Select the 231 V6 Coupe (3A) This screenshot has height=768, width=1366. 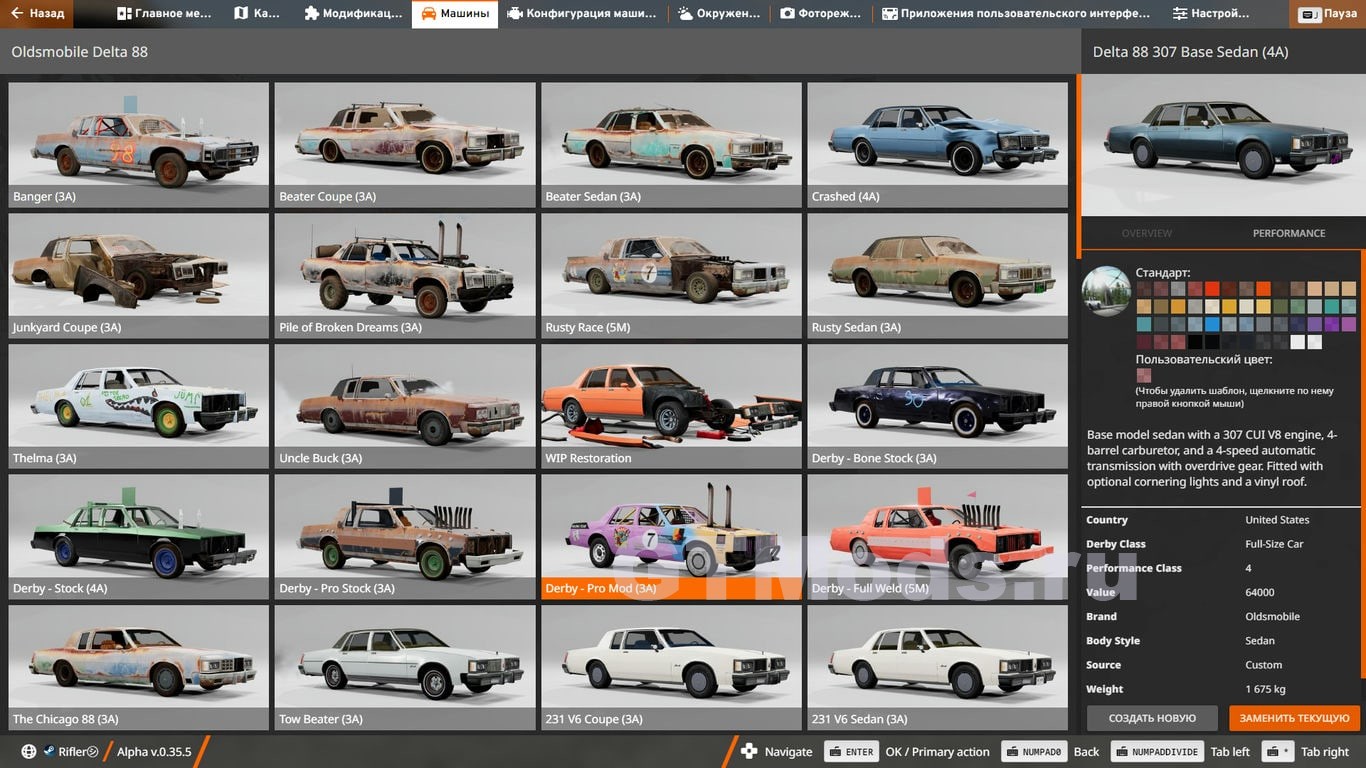tap(671, 667)
